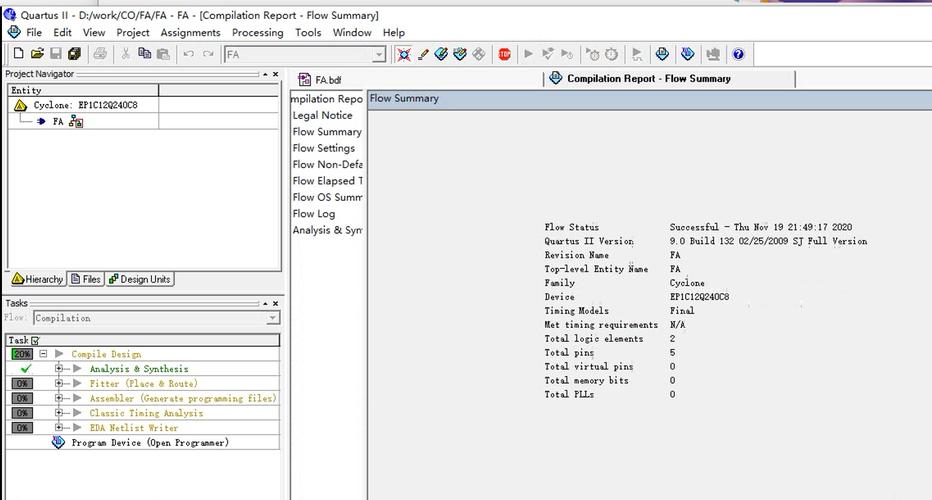
Task: Select the Files tab in Project Navigator
Action: 86,279
